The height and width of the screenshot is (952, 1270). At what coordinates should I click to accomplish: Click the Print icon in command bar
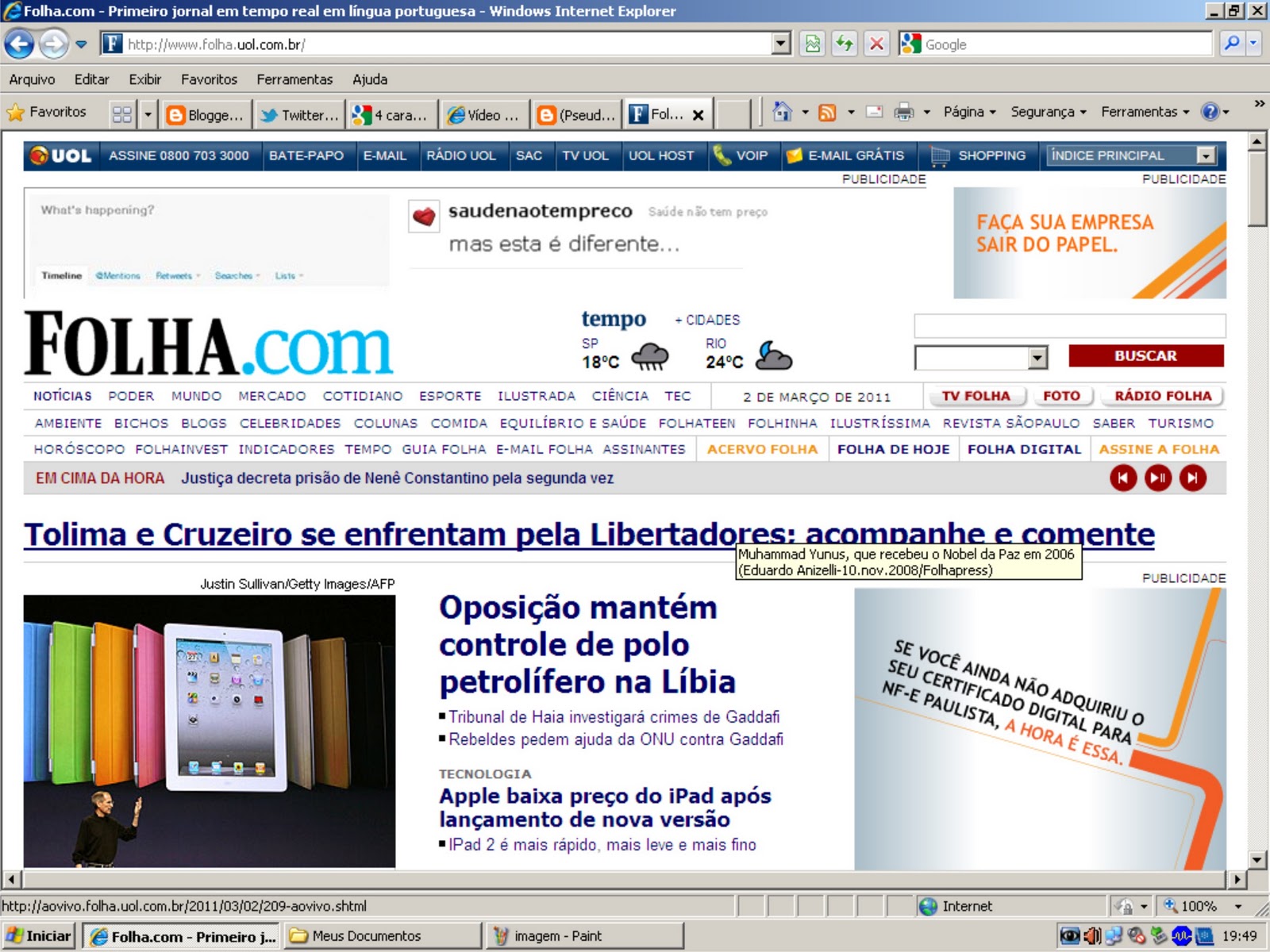(903, 113)
